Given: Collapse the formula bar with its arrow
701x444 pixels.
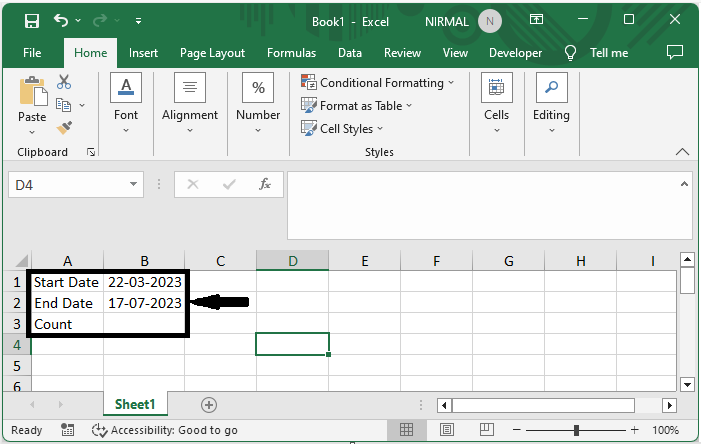Looking at the screenshot, I should [684, 184].
